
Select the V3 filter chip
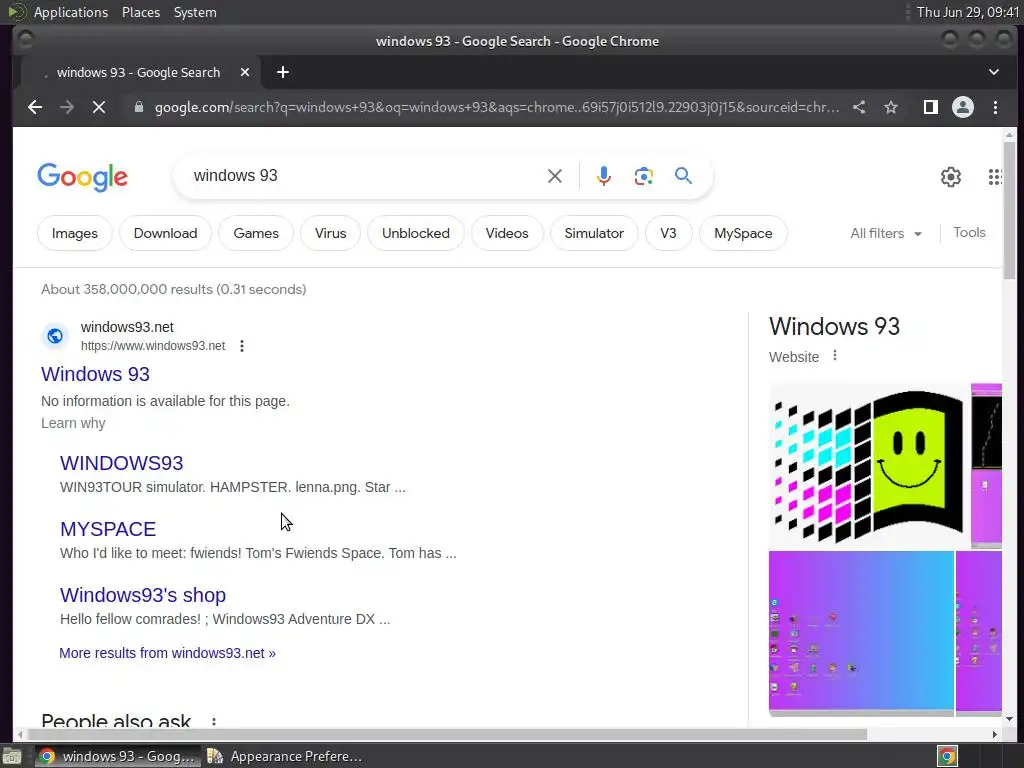[668, 233]
